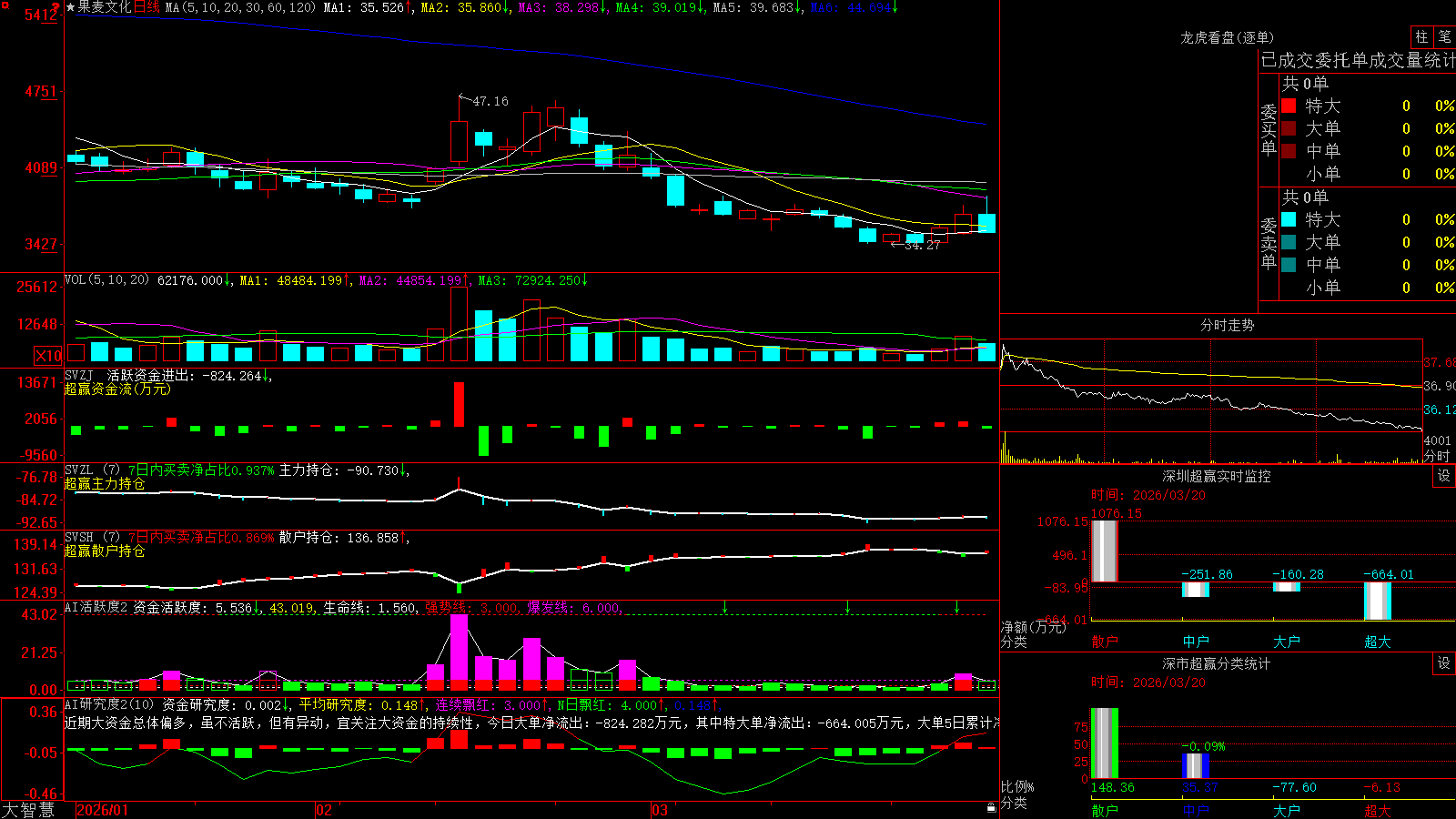
Task: Click the VOL(5,10,20) indicator label
Action: click(x=106, y=280)
